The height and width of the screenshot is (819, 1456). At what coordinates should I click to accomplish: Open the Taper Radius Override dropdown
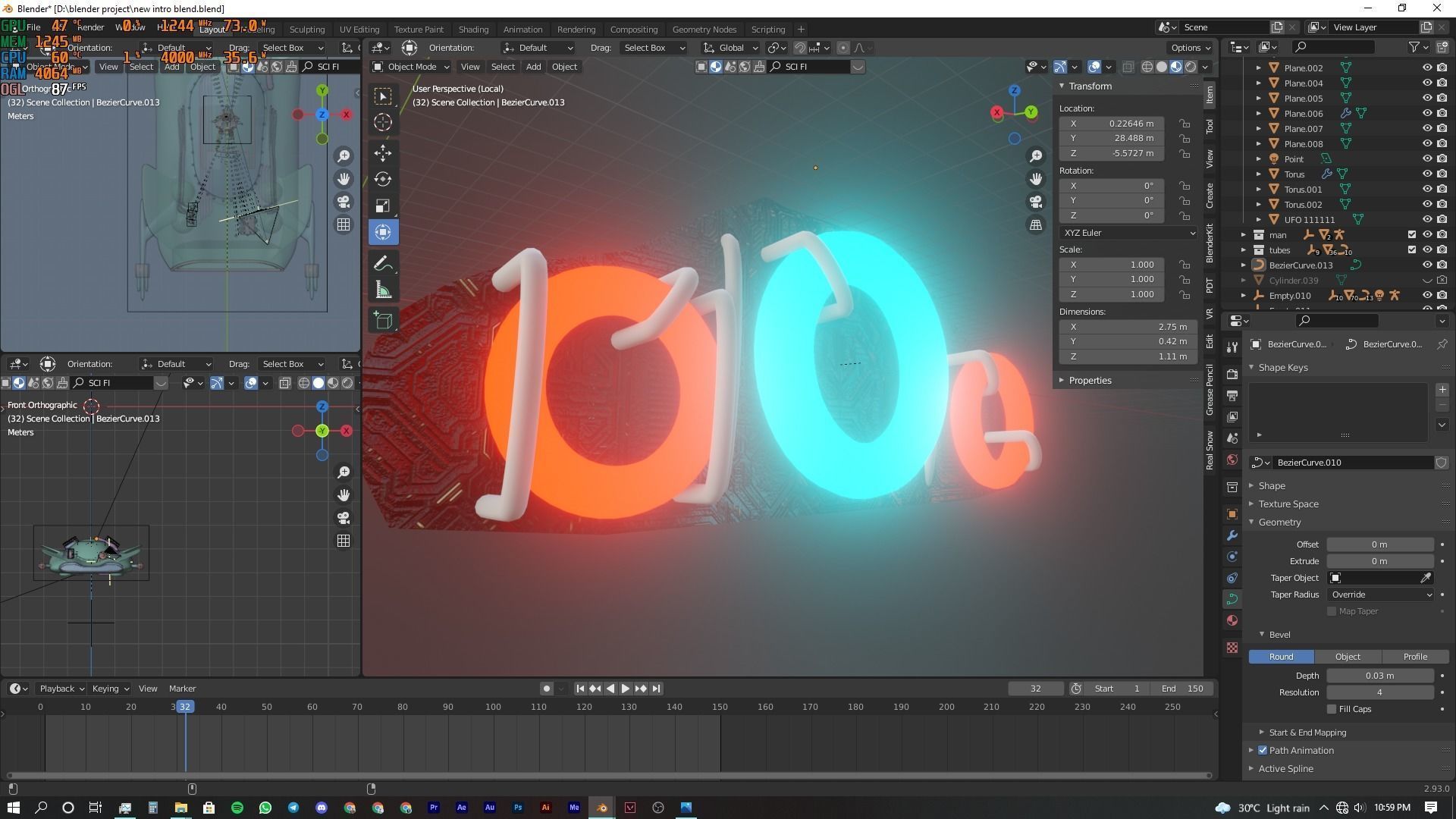click(x=1380, y=595)
